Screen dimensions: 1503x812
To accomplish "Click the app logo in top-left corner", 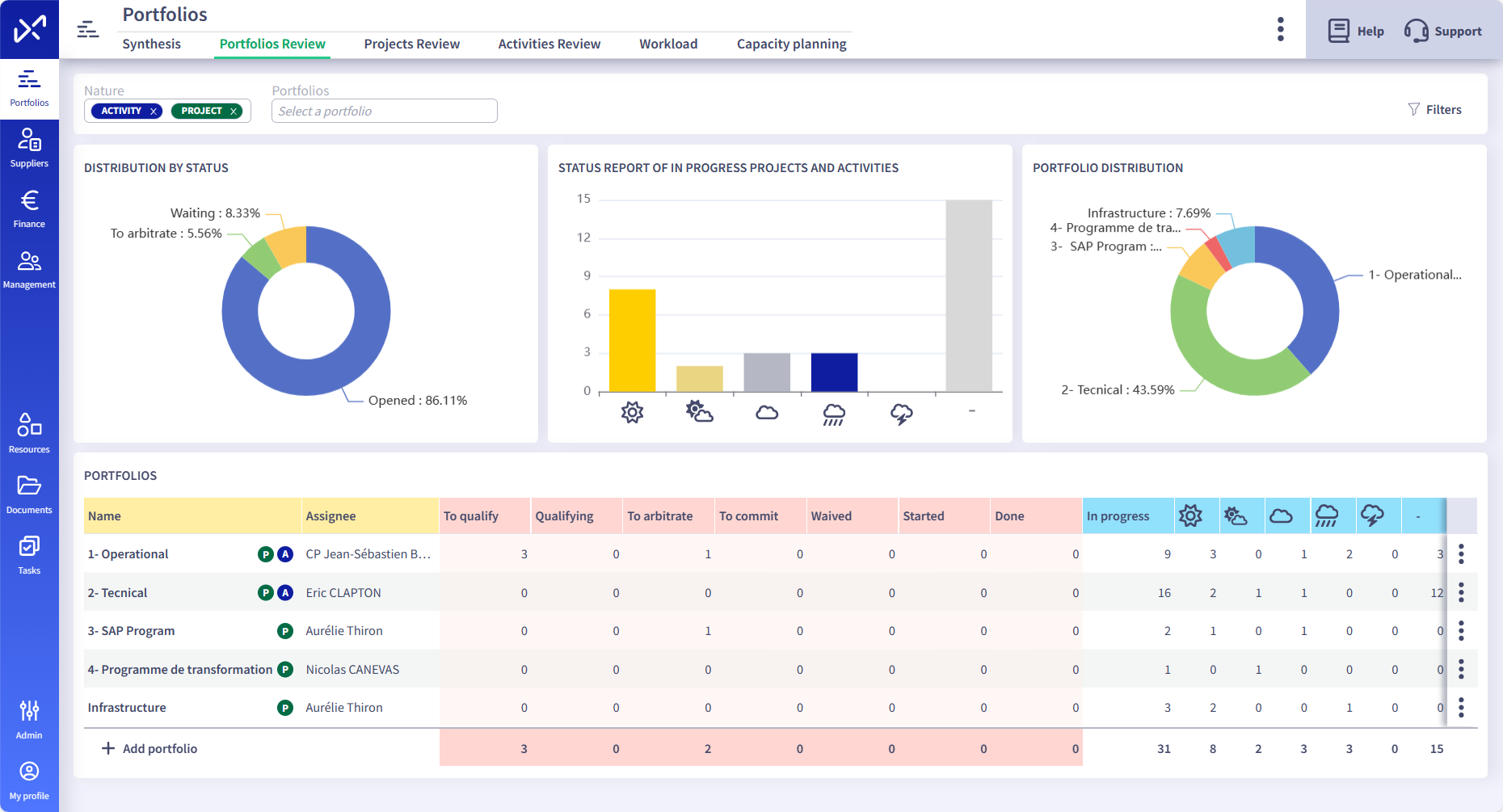I will (x=29, y=29).
